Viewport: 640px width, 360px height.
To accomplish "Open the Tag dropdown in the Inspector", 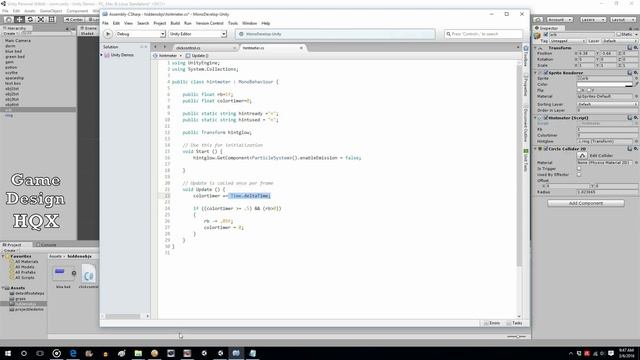I will point(567,41).
